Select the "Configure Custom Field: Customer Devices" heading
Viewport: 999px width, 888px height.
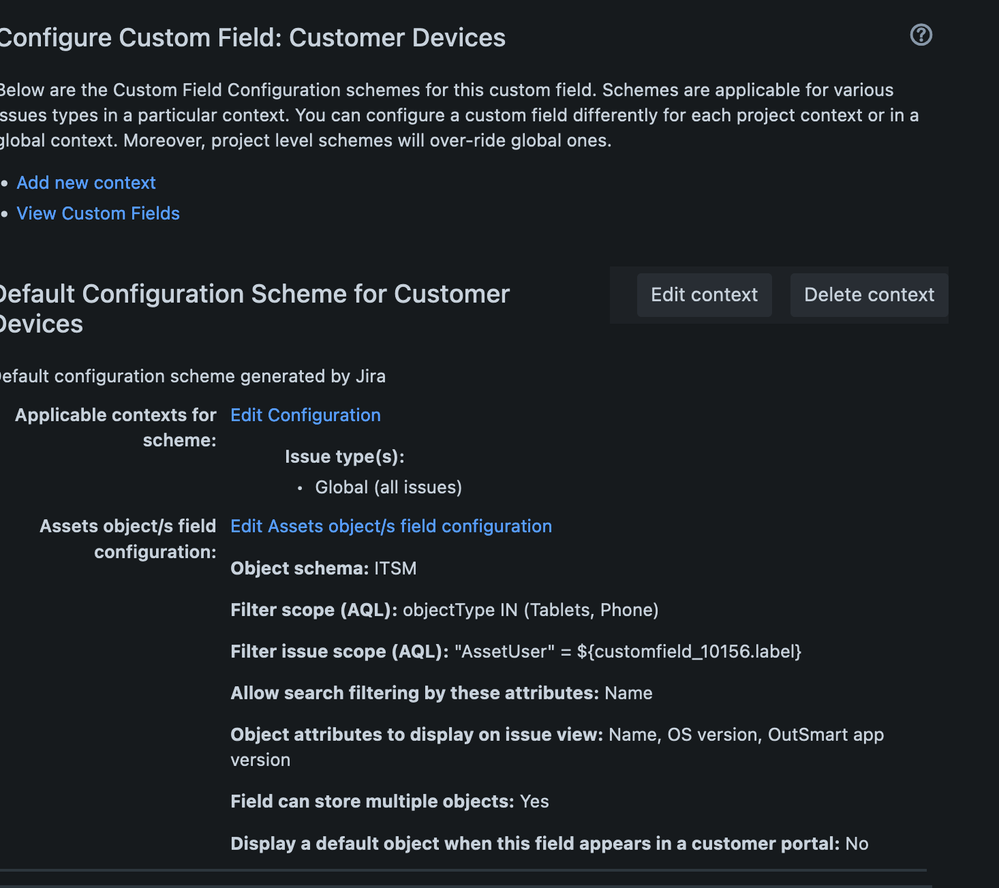[252, 37]
